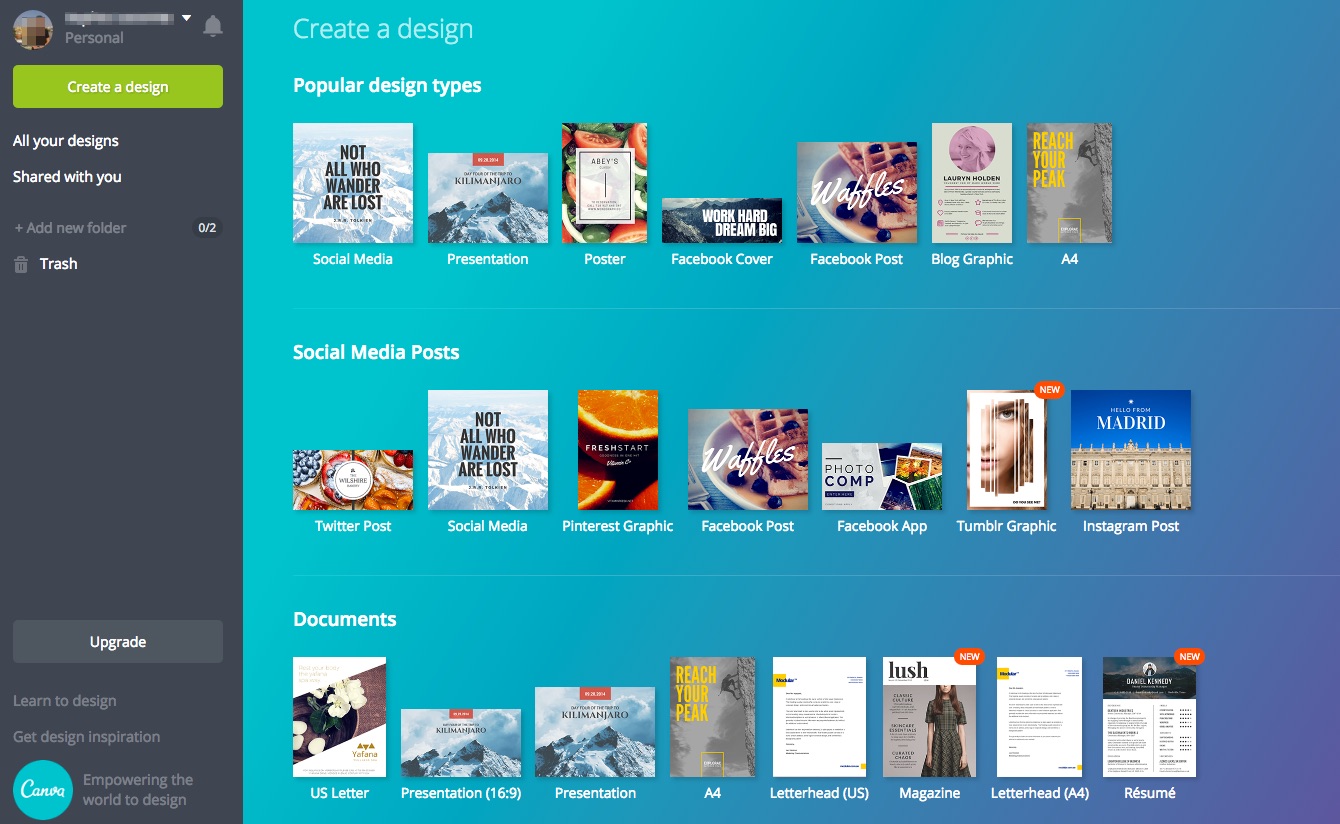Select the Letterhead (US) thumbnail
The image size is (1340, 824).
point(819,717)
